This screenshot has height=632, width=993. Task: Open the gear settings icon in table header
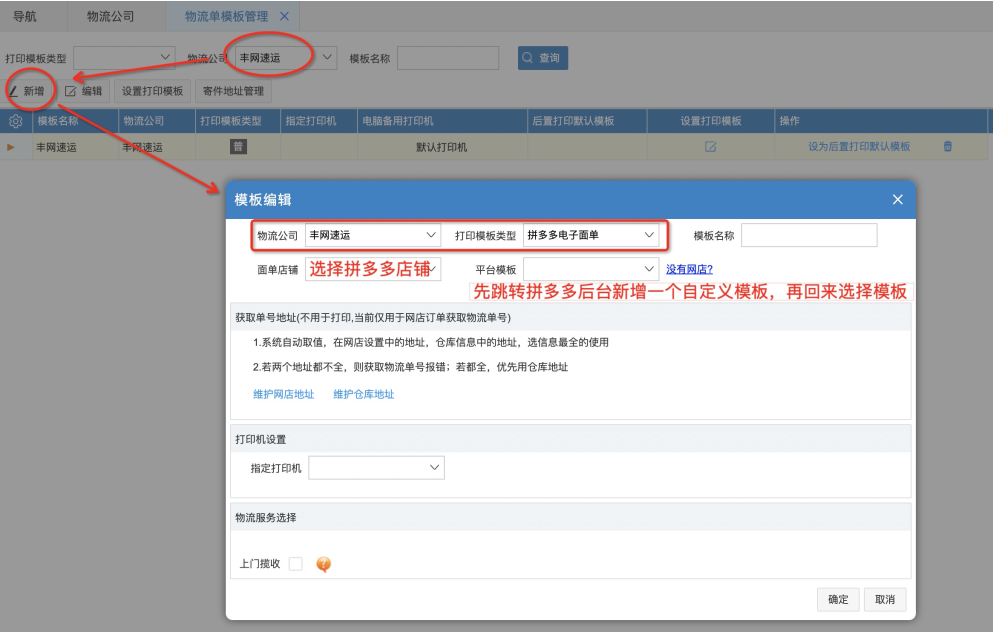coord(16,121)
